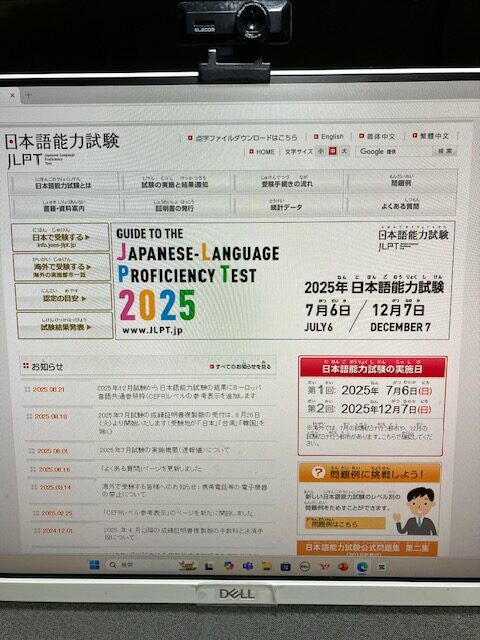Open the 日本語能力試験とは menu item

(63, 183)
